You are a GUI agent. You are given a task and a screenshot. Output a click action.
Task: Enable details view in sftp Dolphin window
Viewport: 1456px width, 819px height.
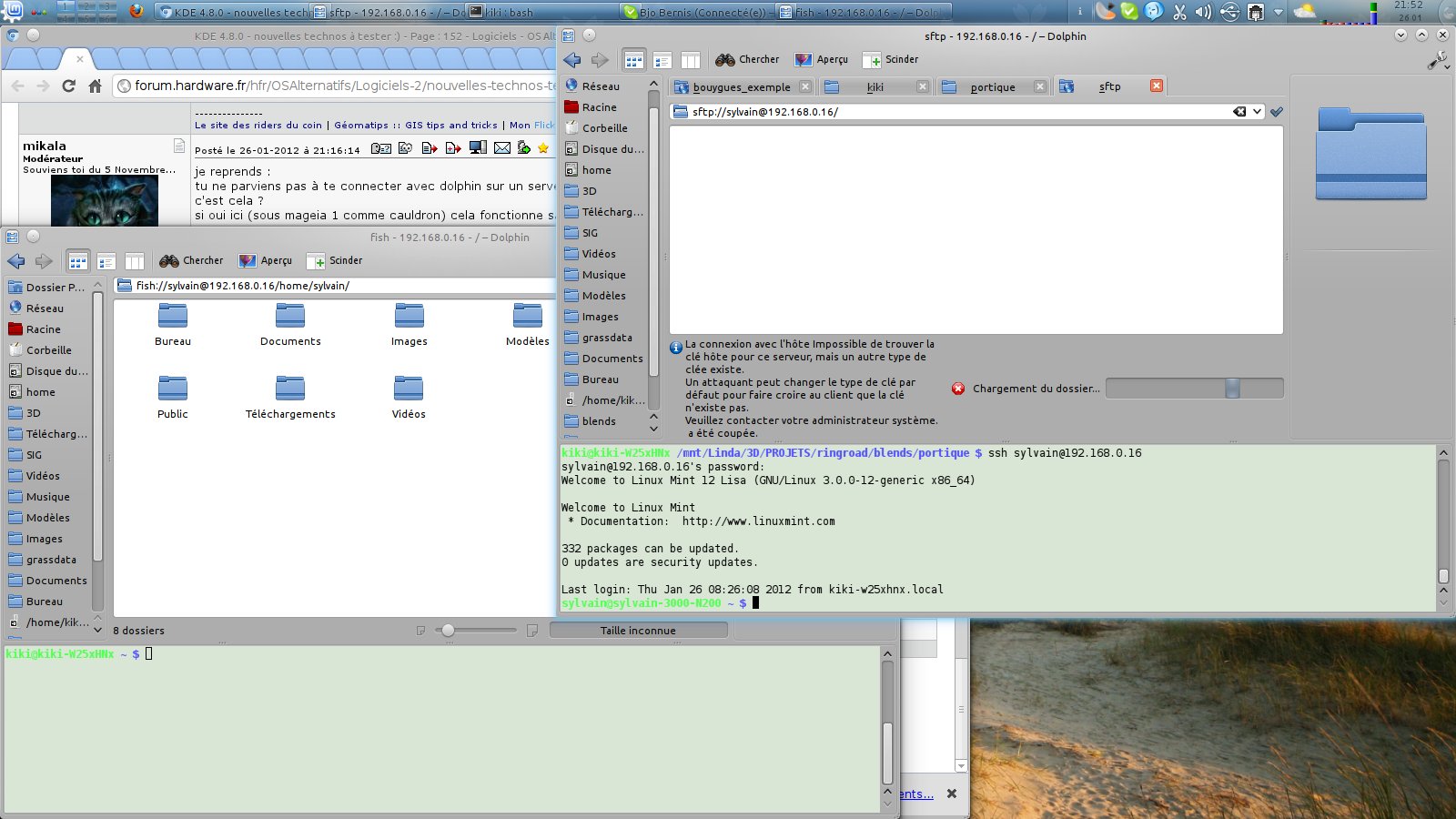662,60
